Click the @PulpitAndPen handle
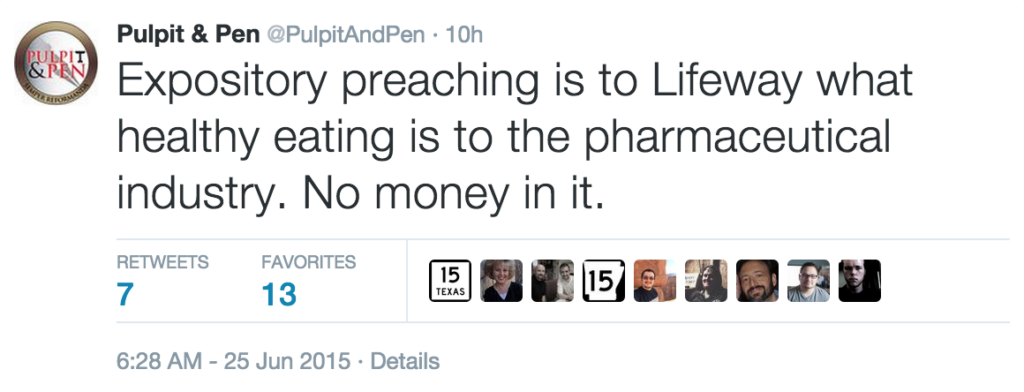1024x392 pixels. (x=345, y=35)
